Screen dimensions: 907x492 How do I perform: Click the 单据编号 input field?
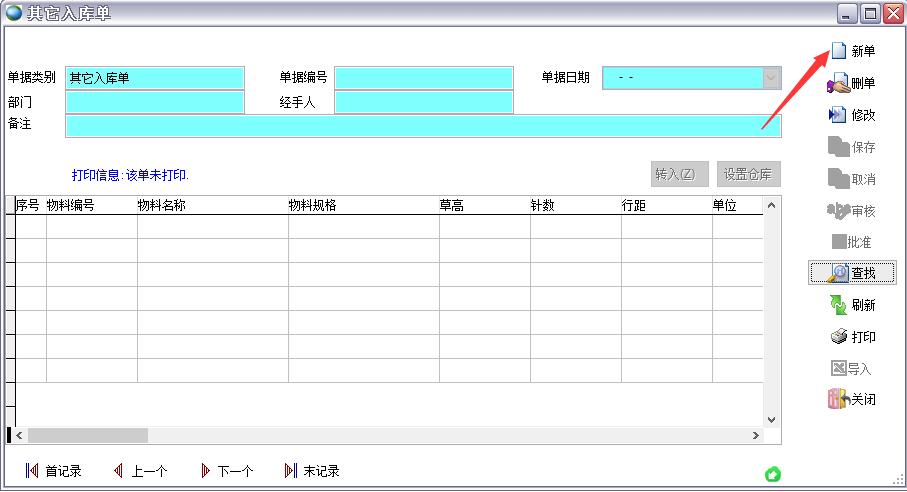point(423,78)
